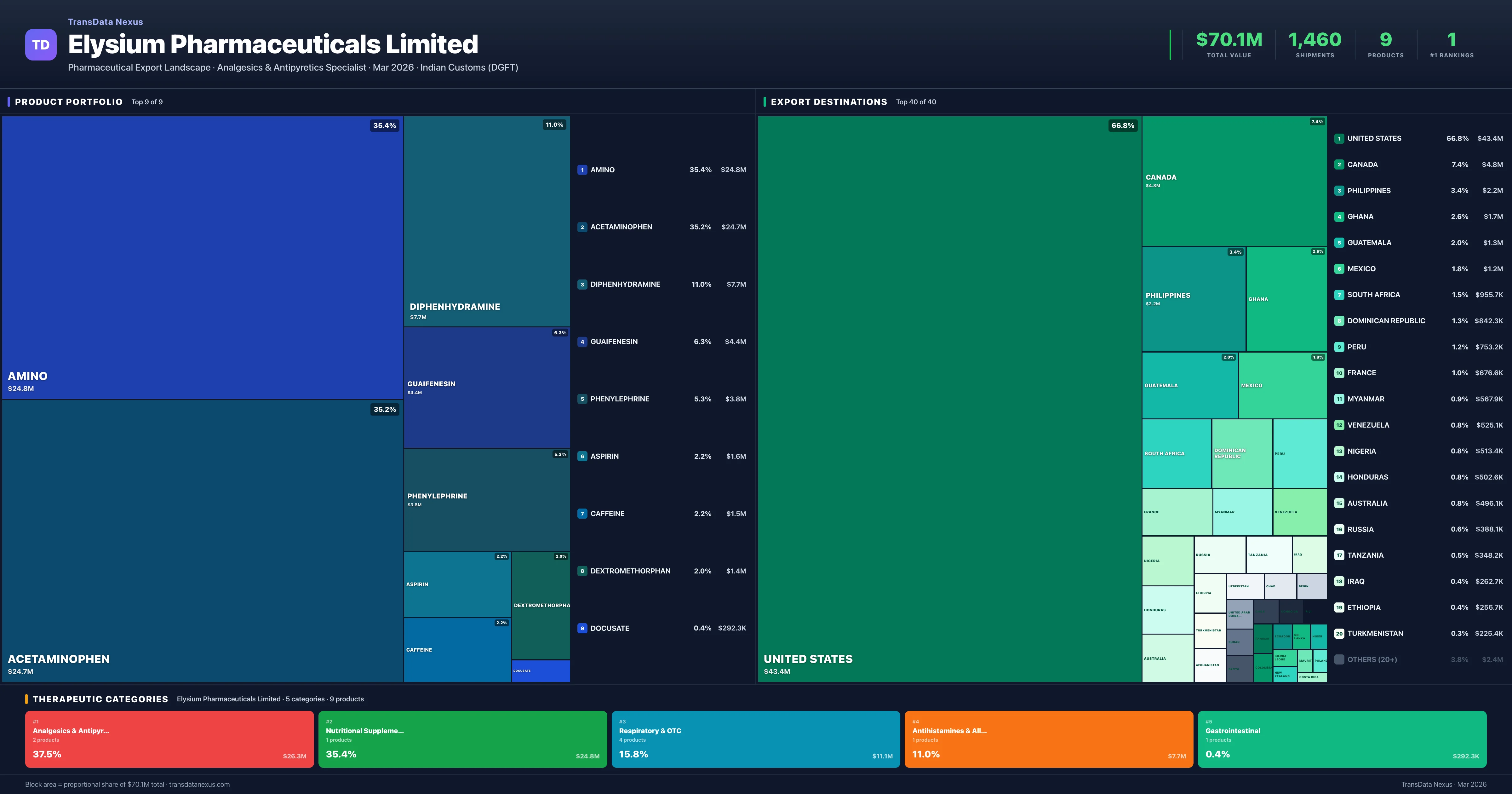Image resolution: width=1512 pixels, height=794 pixels.
Task: Click rank 20 badge beside TURKMENISTAN
Action: coord(1339,634)
